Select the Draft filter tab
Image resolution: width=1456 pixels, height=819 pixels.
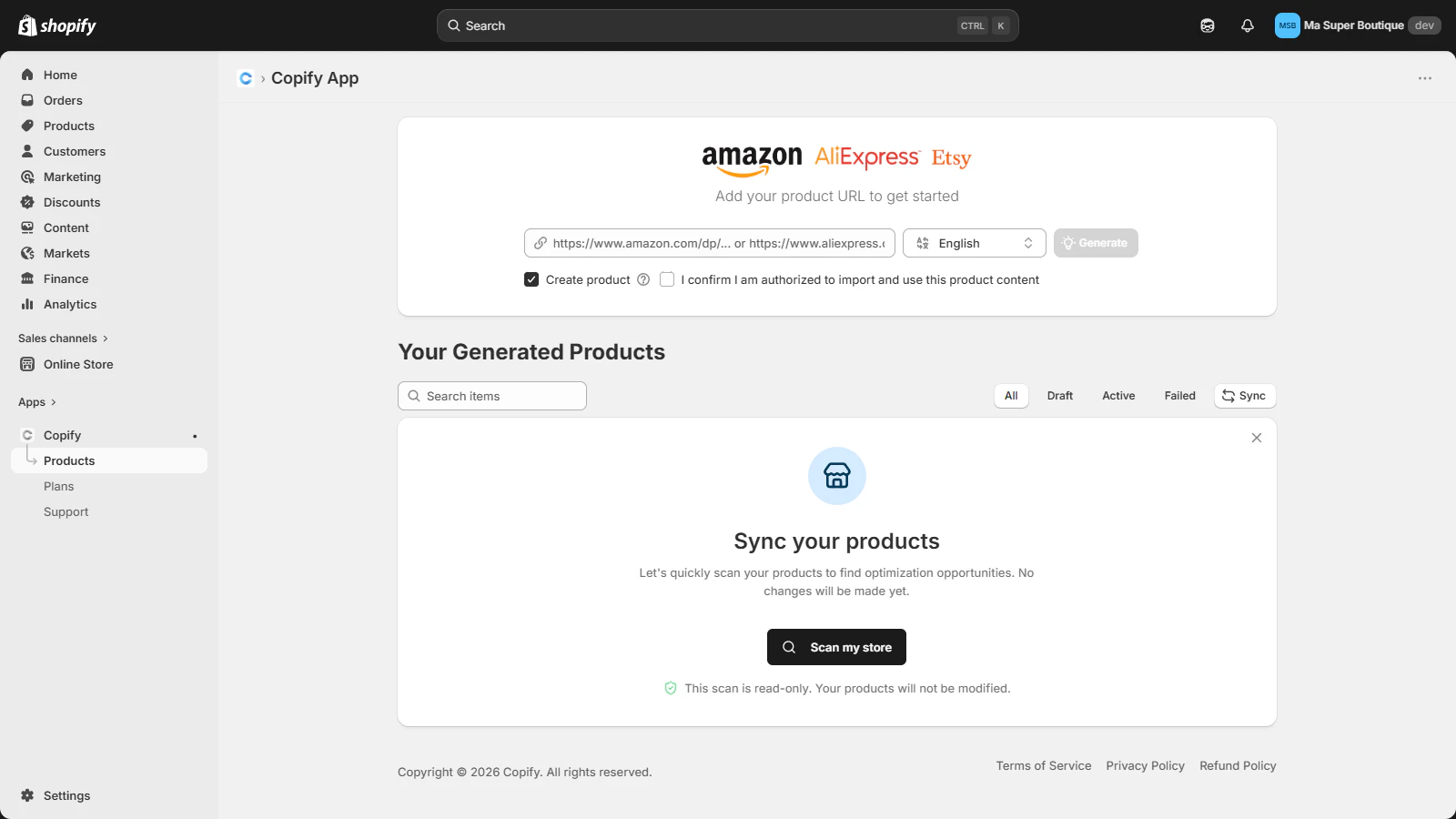(1060, 396)
